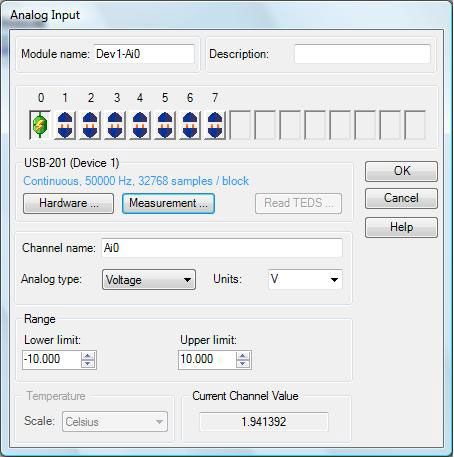Confirm the dialog with OK

[401, 171]
